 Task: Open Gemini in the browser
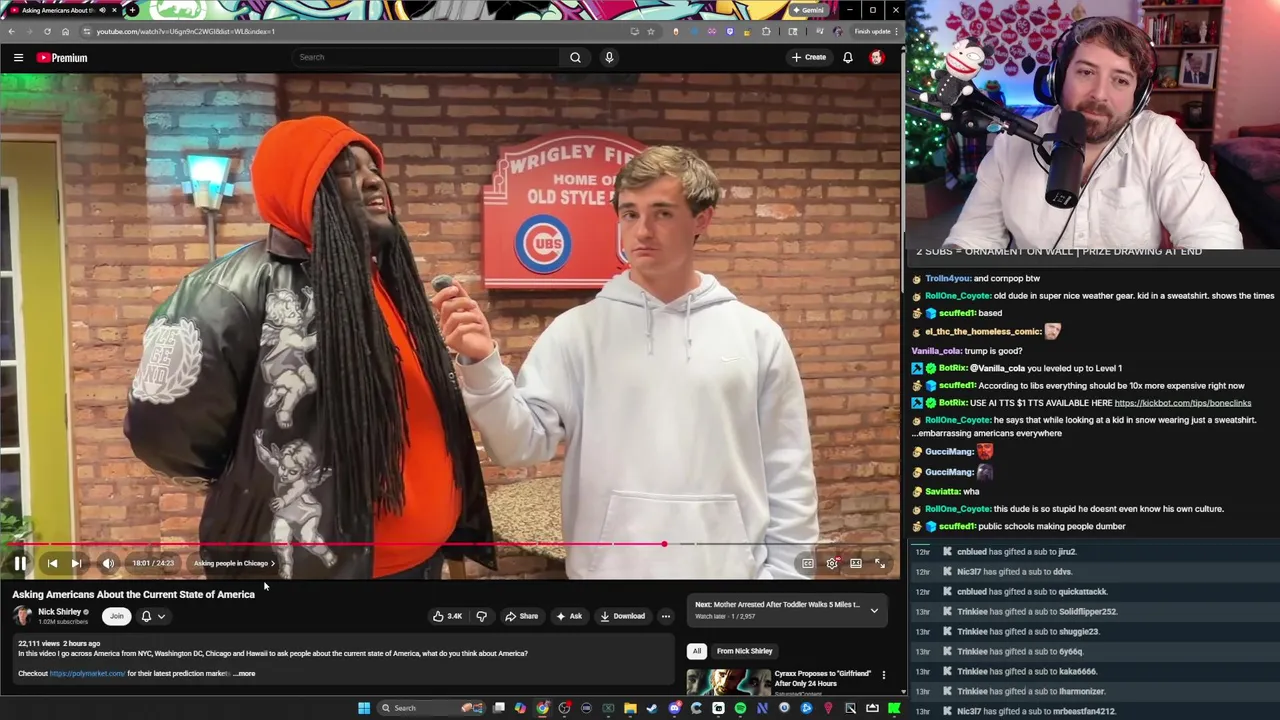[x=808, y=10]
